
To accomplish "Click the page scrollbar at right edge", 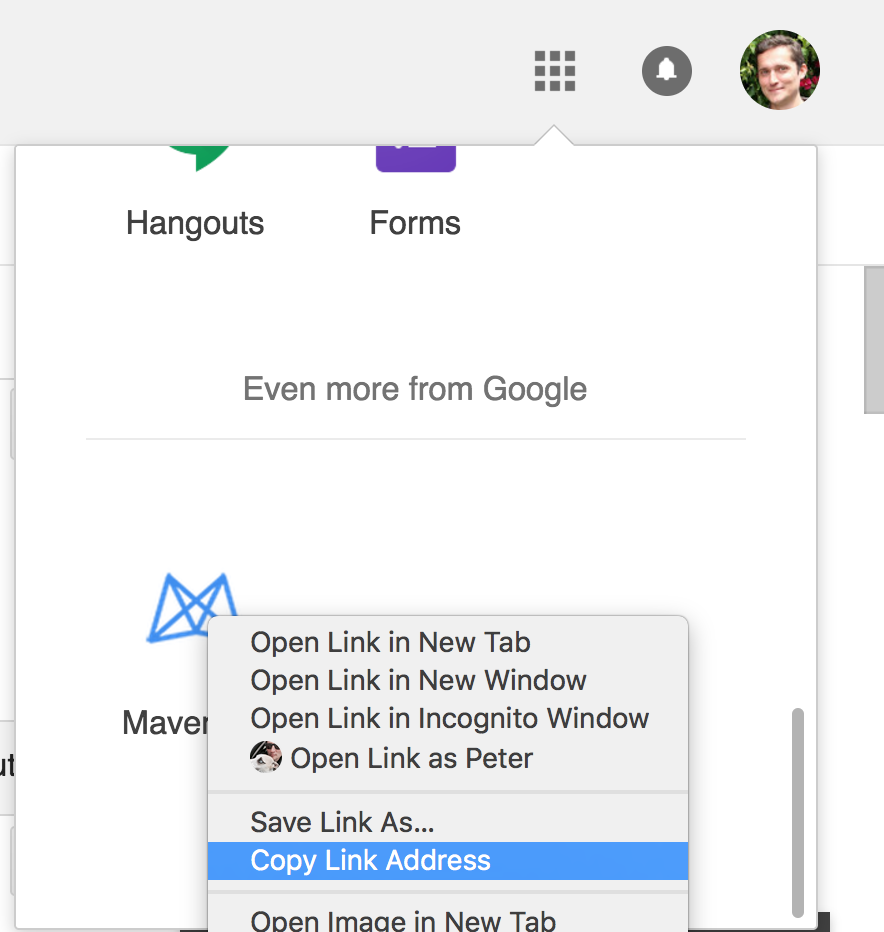I will [x=874, y=340].
